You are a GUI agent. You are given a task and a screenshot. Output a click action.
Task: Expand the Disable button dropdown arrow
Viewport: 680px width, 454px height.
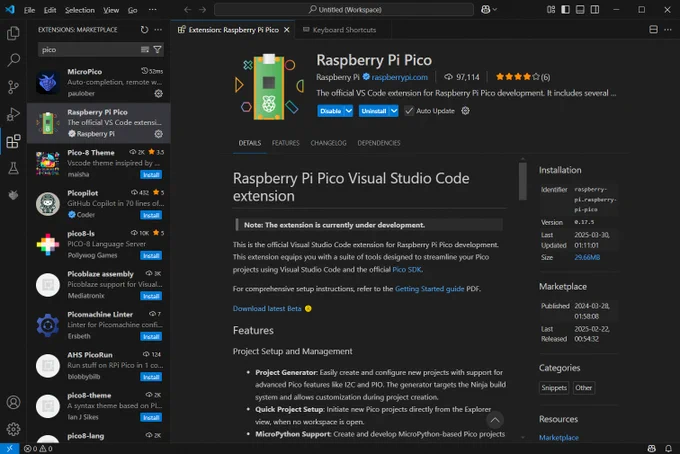tap(349, 111)
